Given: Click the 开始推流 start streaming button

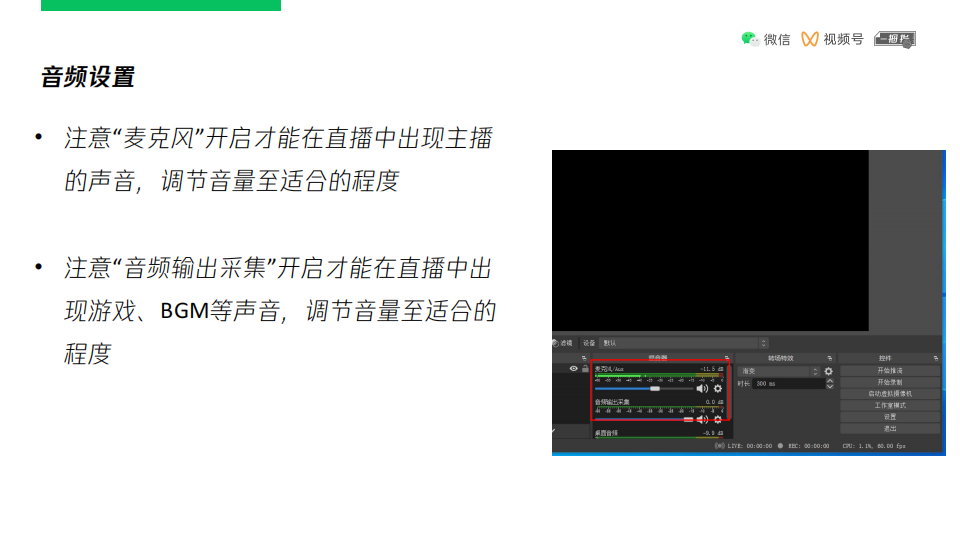Looking at the screenshot, I should pyautogui.click(x=890, y=370).
